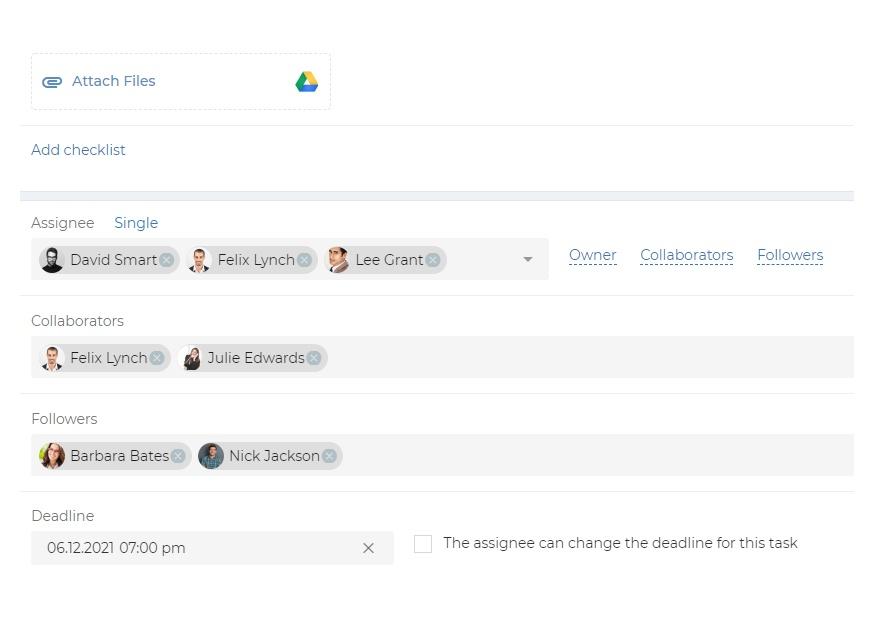Switch assignee mode via Single link
This screenshot has height=621, width=874.
(136, 223)
